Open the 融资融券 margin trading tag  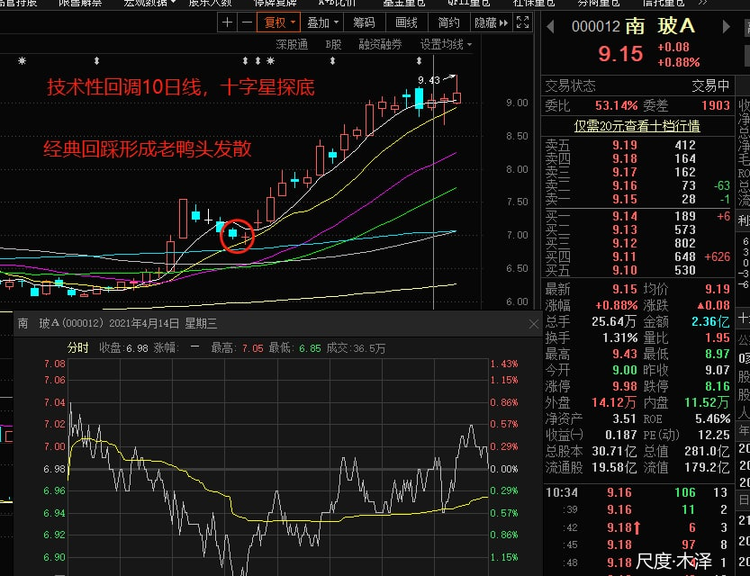pyautogui.click(x=380, y=44)
